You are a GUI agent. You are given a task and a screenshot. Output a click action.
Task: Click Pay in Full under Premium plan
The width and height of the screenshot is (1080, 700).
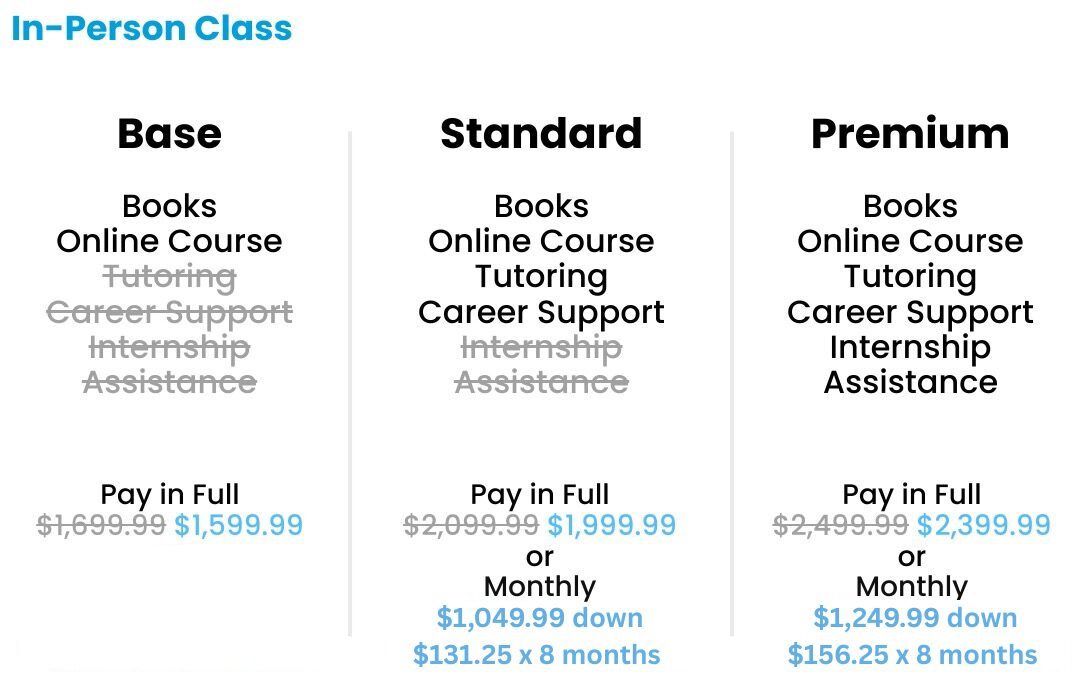pos(912,494)
